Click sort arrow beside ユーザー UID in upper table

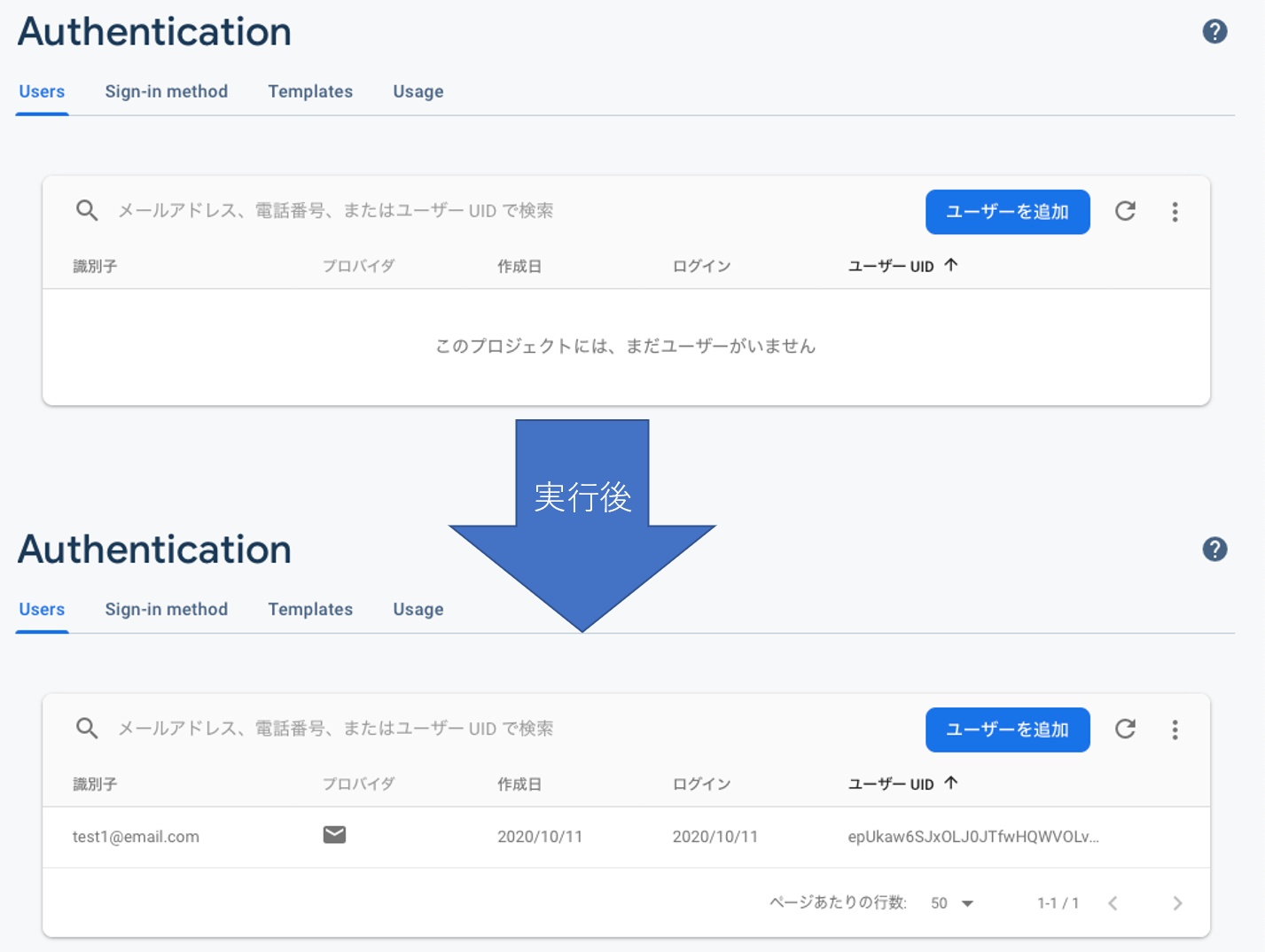951,264
